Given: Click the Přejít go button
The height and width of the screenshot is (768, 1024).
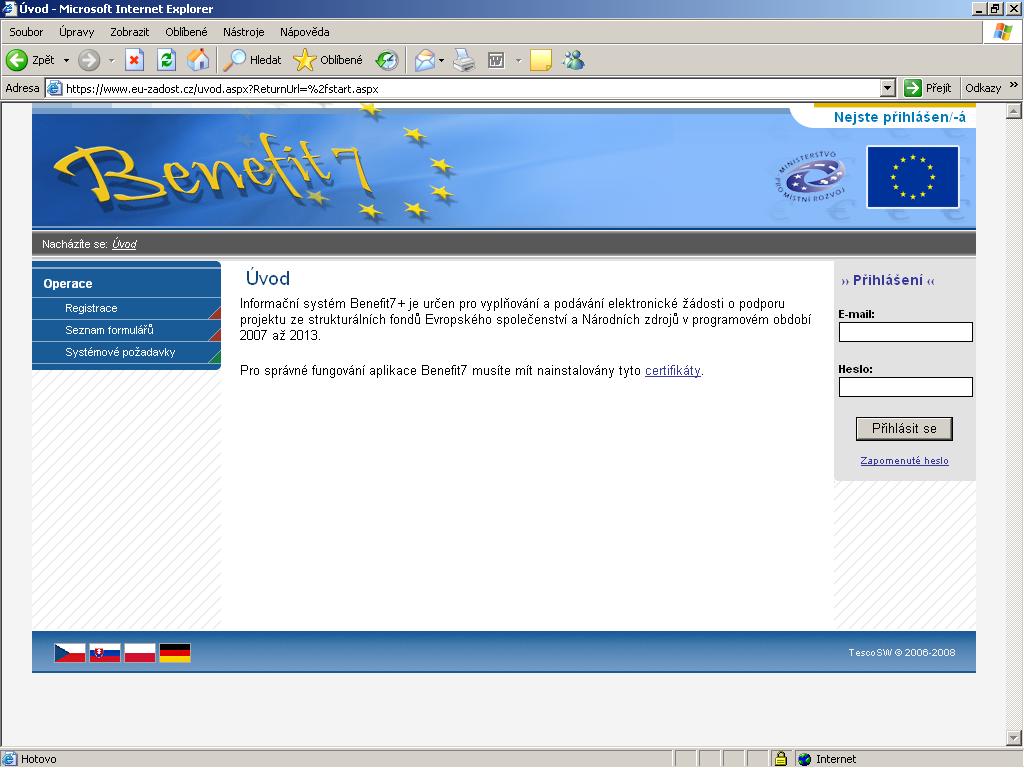Looking at the screenshot, I should coord(928,88).
